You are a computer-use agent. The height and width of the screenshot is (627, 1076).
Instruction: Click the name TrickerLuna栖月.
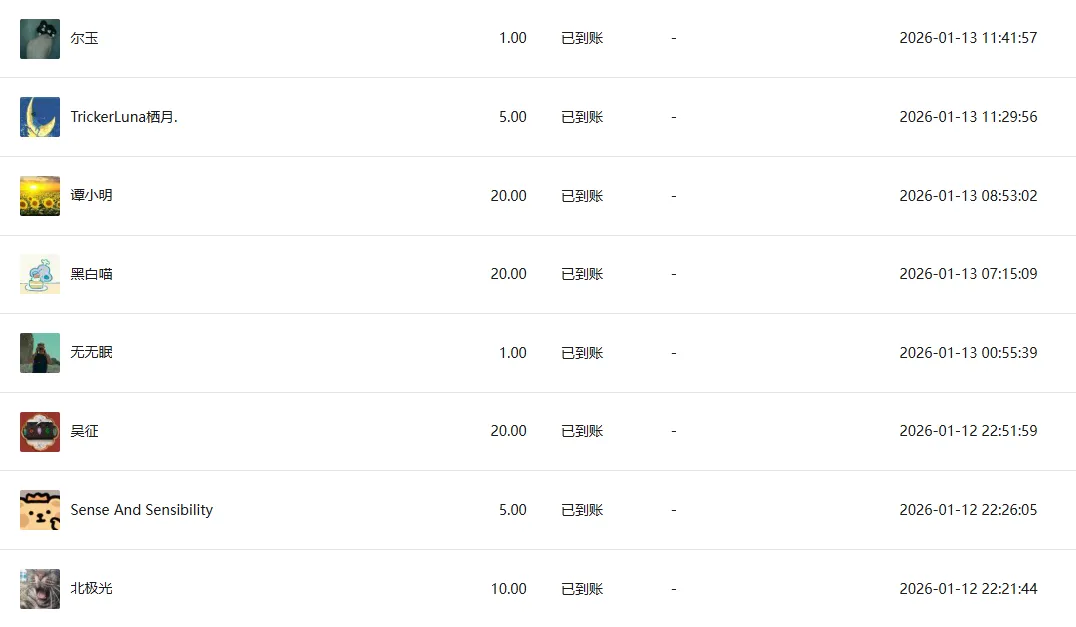pos(124,117)
